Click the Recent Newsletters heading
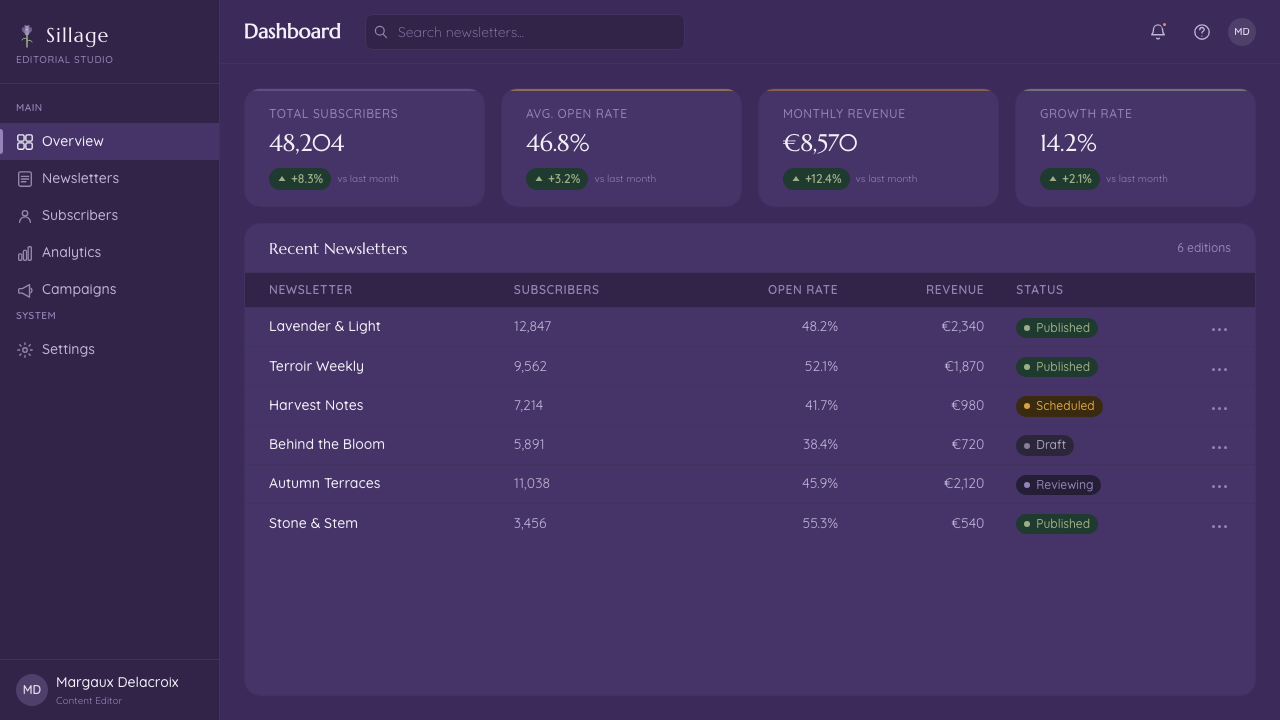 click(338, 249)
